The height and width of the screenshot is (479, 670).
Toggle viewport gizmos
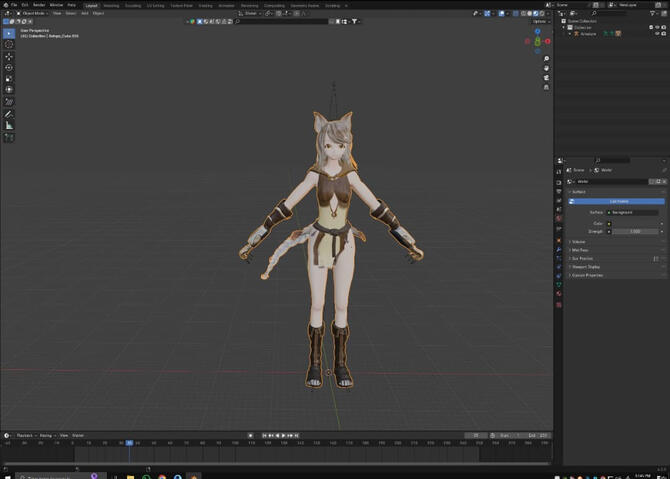point(487,13)
